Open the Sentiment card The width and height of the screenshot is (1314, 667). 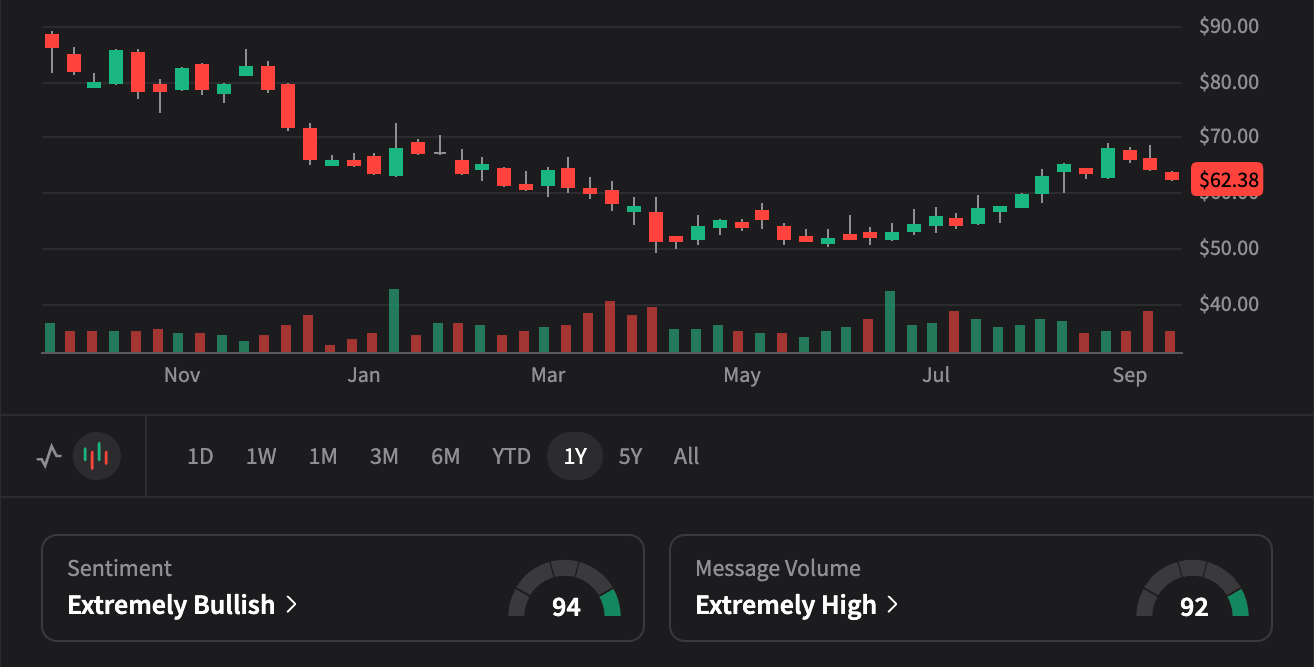point(343,588)
